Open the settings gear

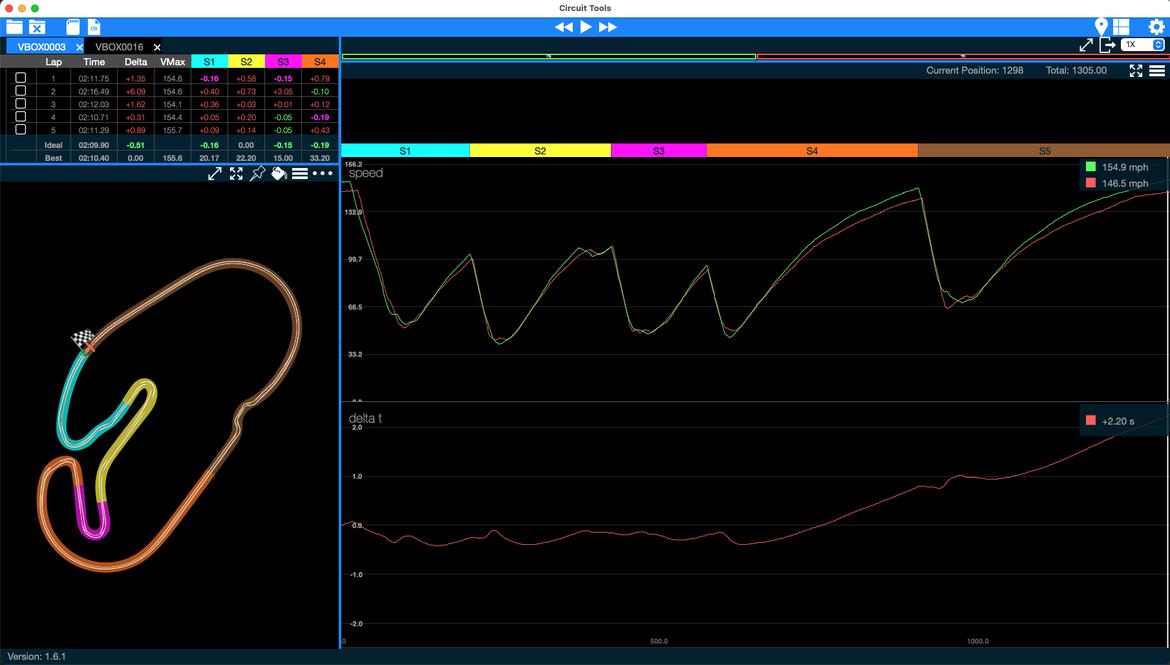click(x=1156, y=27)
